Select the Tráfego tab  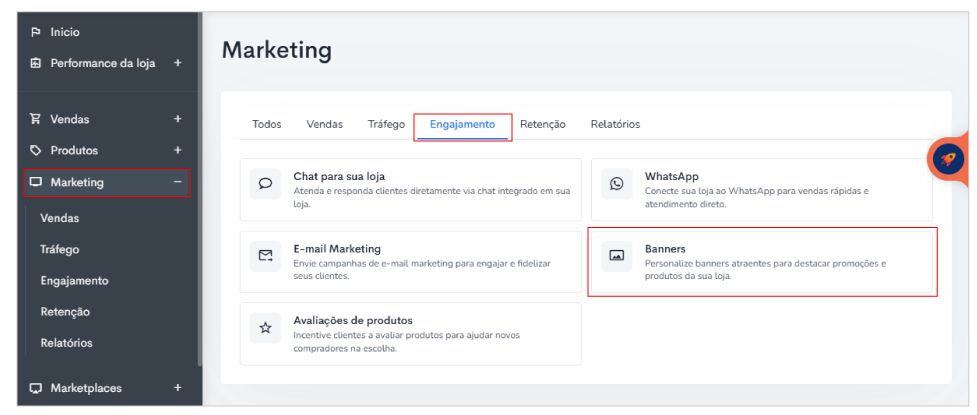[386, 124]
